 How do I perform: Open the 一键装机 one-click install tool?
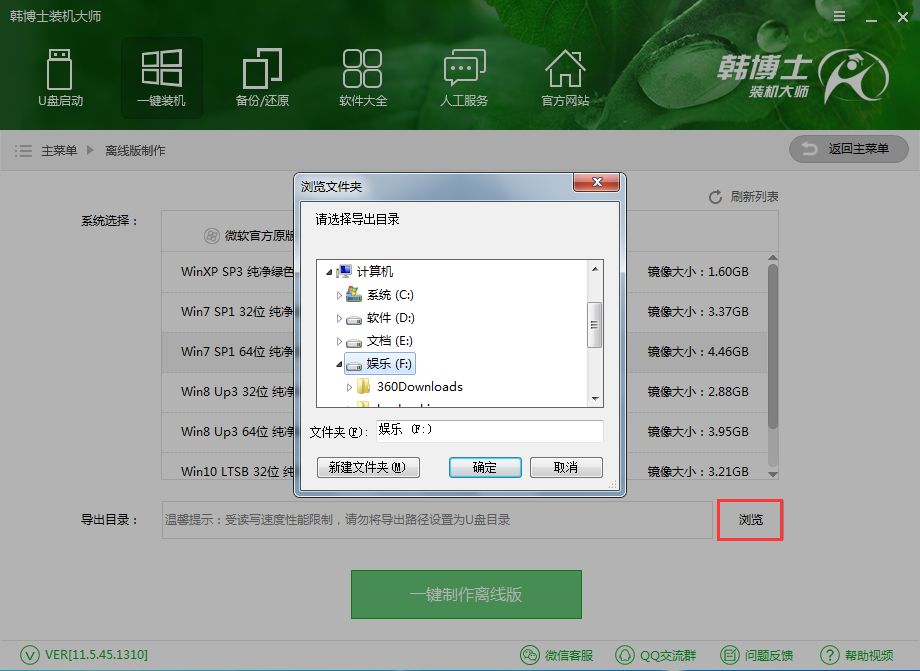click(161, 78)
